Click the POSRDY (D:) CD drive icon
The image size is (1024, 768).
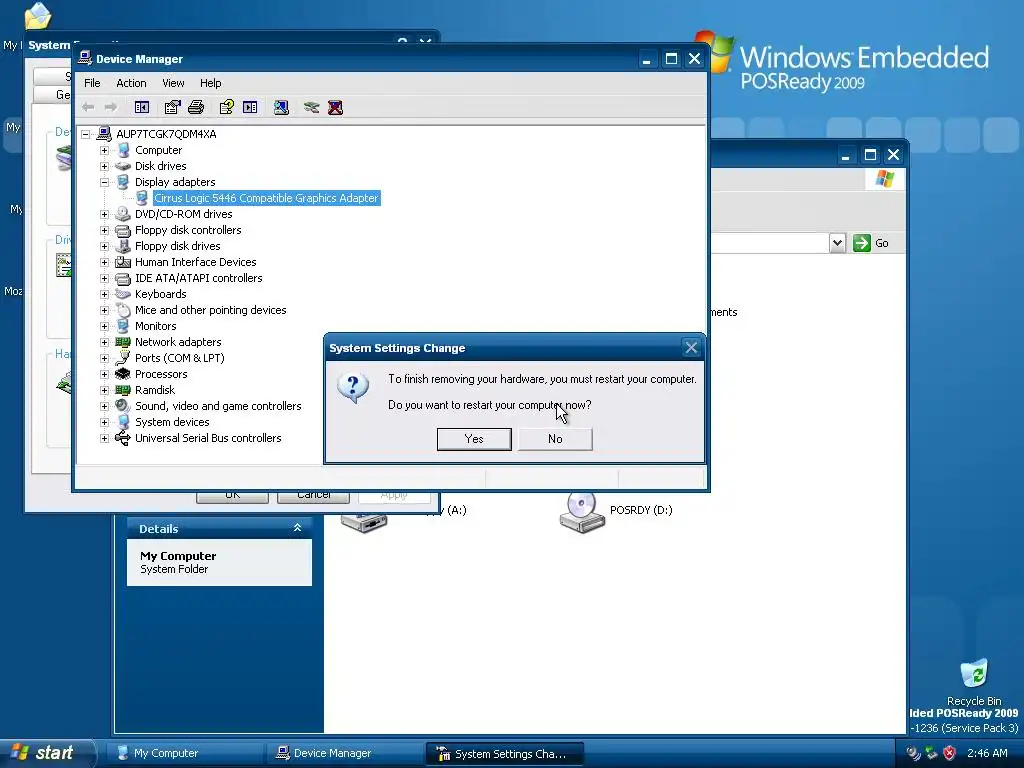tap(580, 512)
